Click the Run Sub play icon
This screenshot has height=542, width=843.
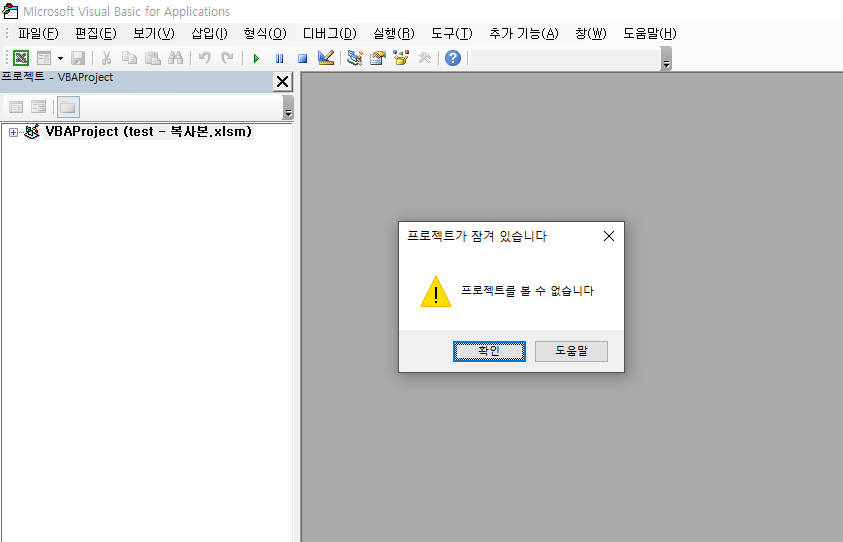256,58
